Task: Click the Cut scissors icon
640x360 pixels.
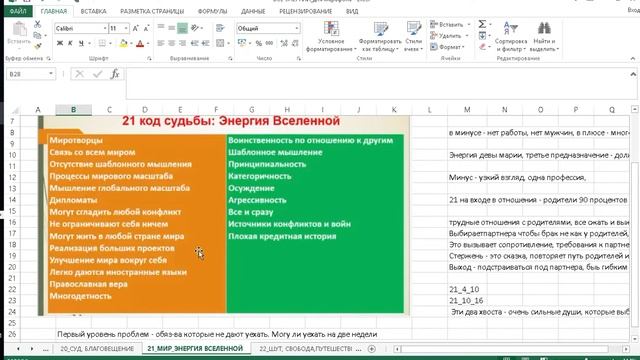Action: [38, 24]
